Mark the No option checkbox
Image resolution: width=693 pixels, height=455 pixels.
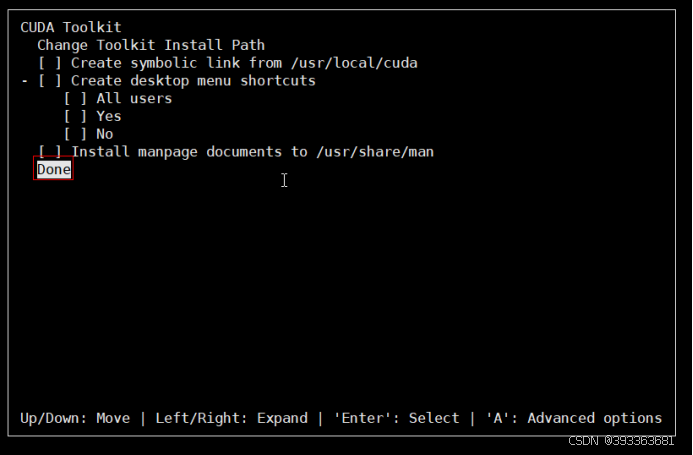pyautogui.click(x=75, y=134)
